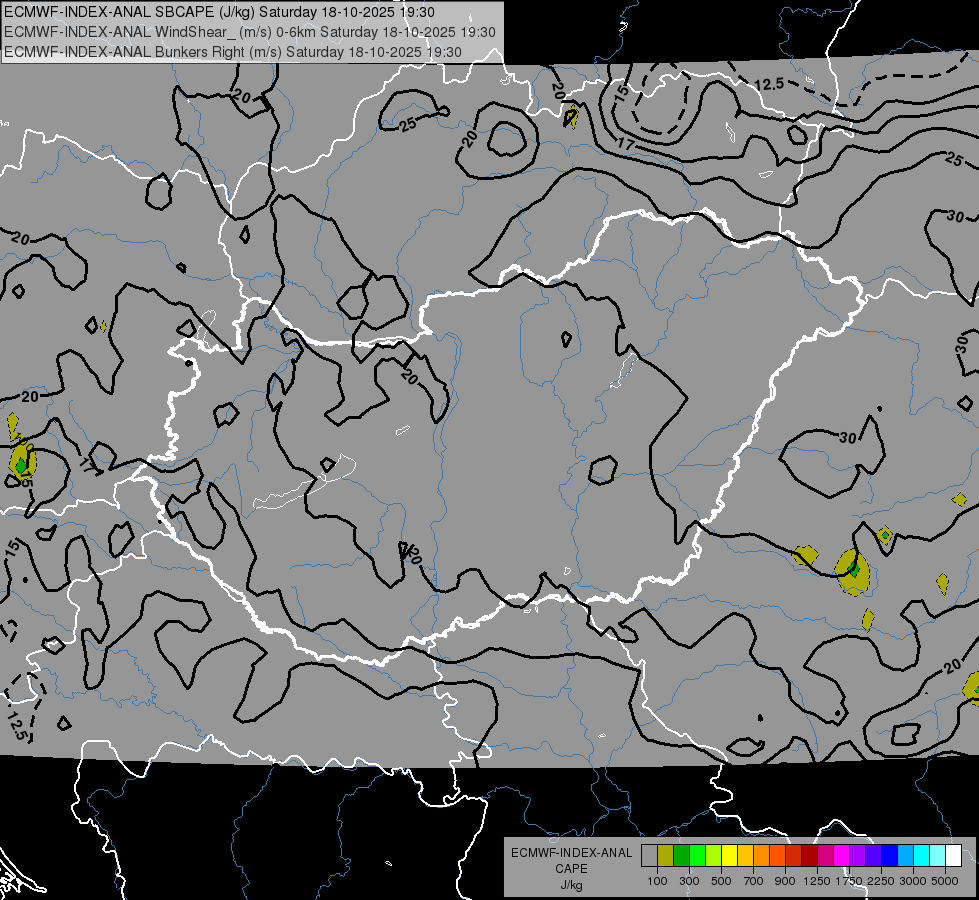Select the gray swatch in the CAPE legend

[649, 855]
